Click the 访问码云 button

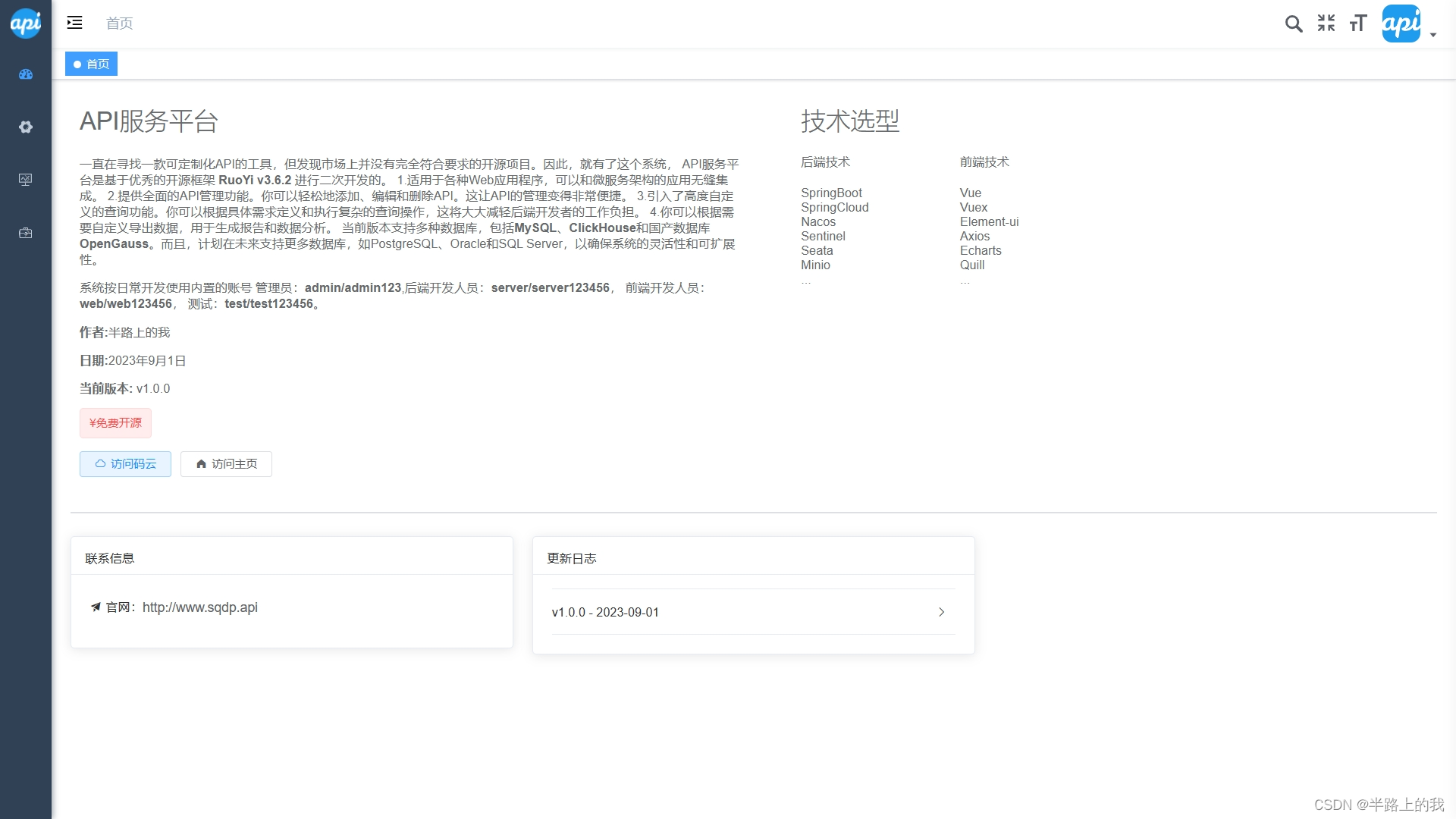pyautogui.click(x=125, y=464)
